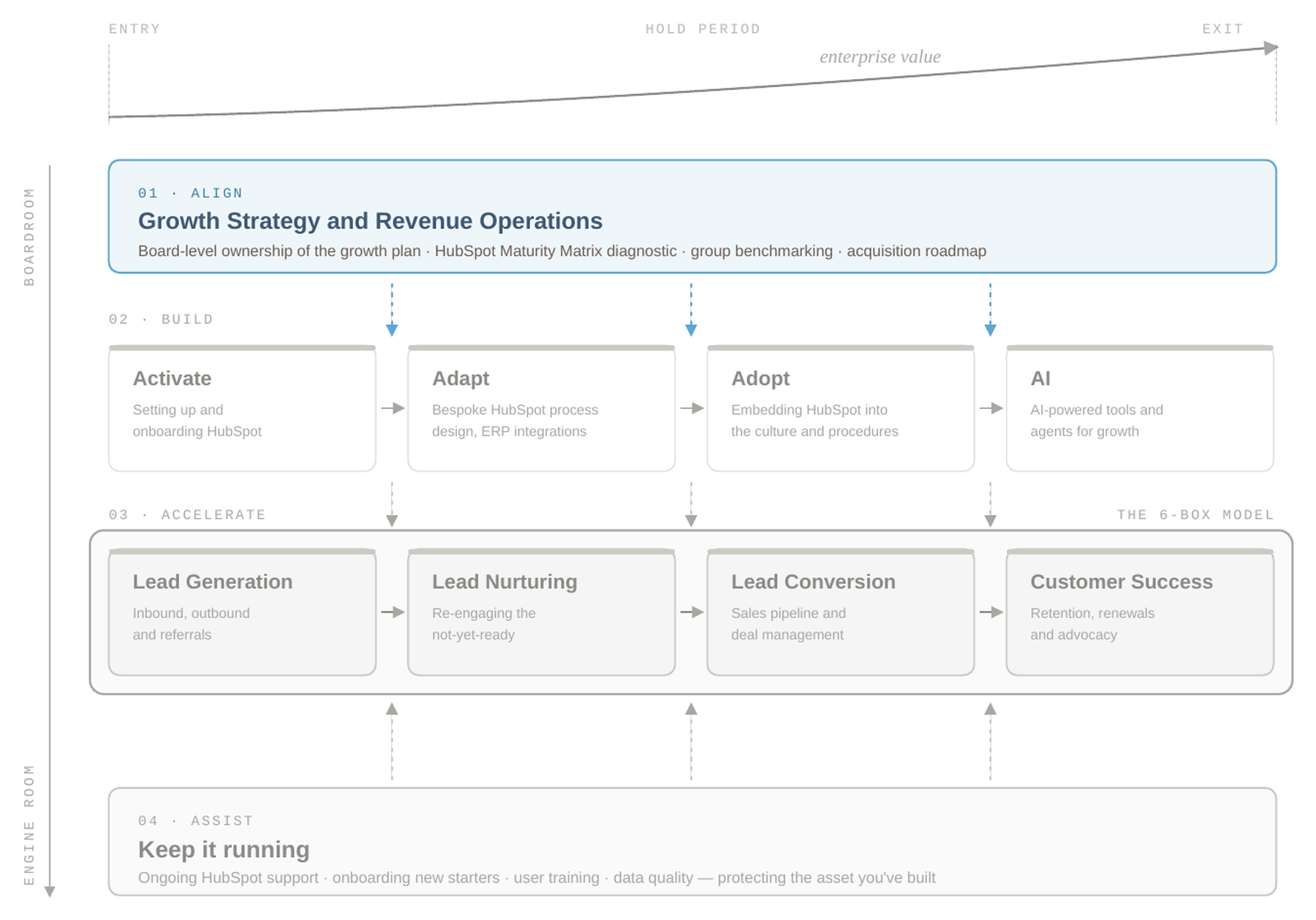The image size is (1316, 920).
Task: Click 'Embedding HubSpot into the culture' description
Action: point(814,421)
